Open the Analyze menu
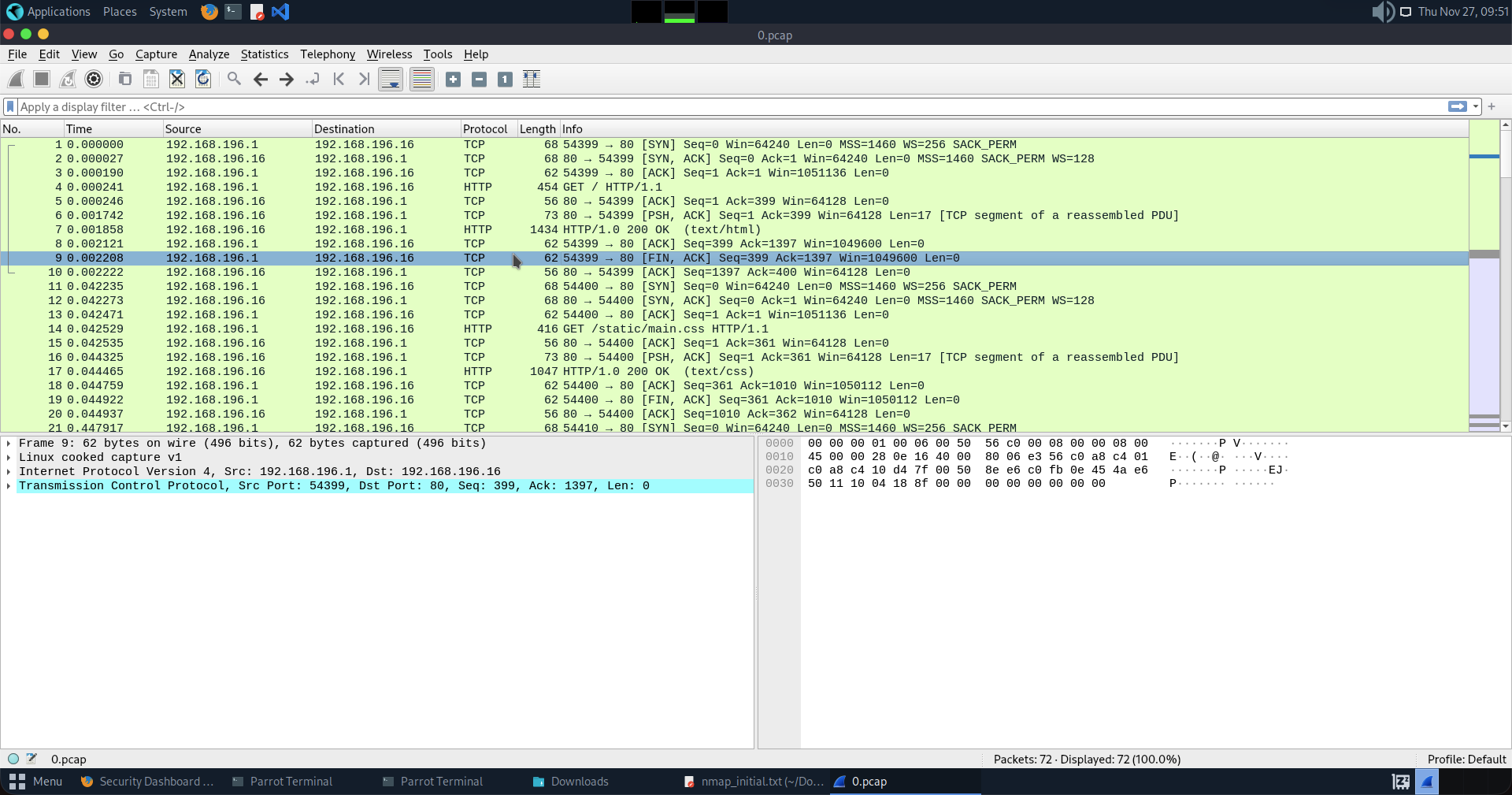The image size is (1512, 795). (x=209, y=54)
